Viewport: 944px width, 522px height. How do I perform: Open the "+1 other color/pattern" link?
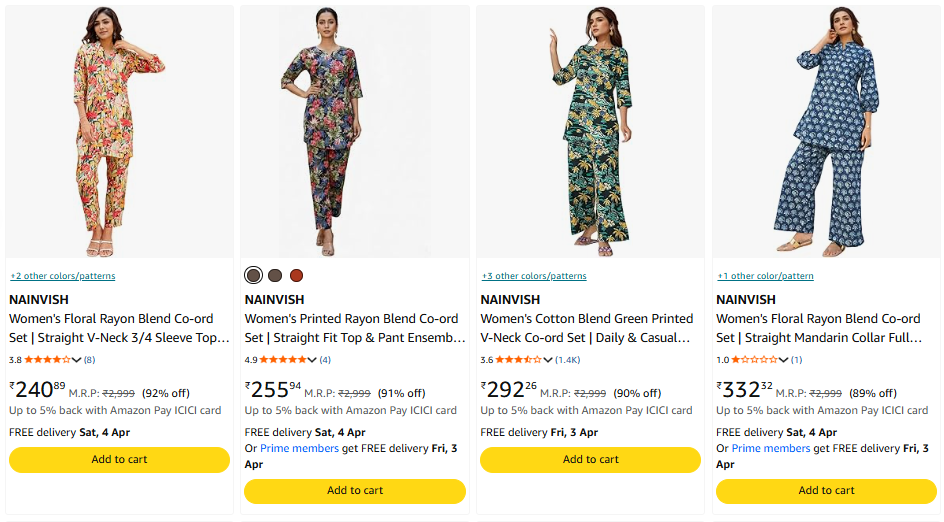point(765,276)
